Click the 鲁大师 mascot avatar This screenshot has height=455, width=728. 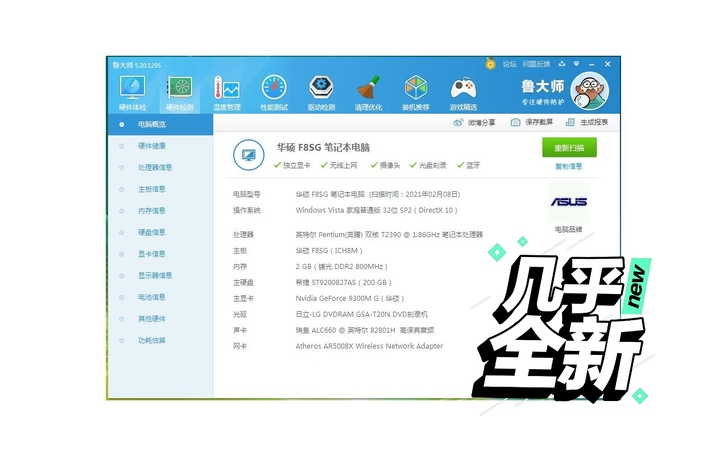click(x=589, y=91)
